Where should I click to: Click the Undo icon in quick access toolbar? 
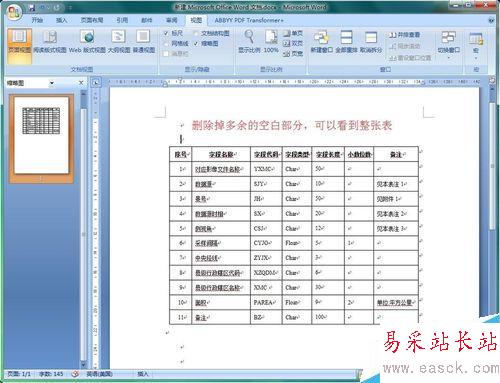point(44,7)
